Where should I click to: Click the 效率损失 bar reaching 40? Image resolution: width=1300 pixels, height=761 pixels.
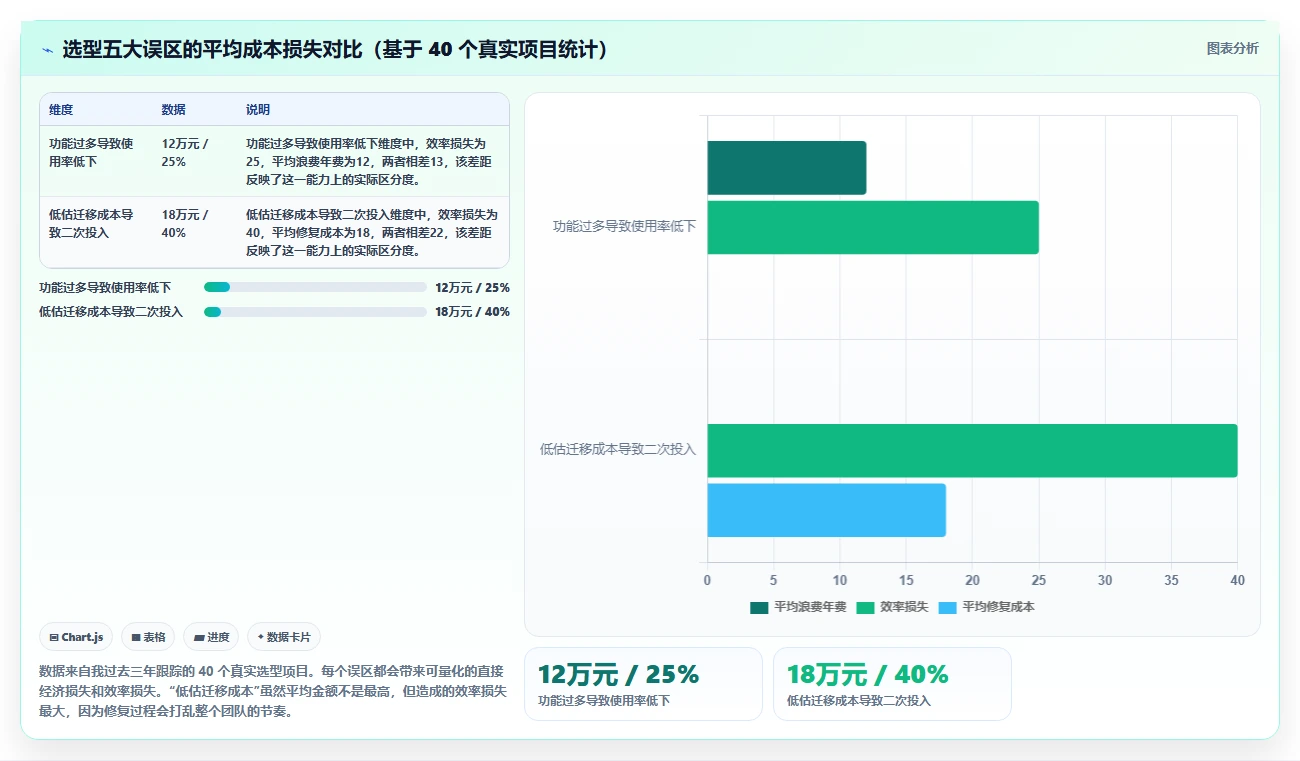[972, 450]
